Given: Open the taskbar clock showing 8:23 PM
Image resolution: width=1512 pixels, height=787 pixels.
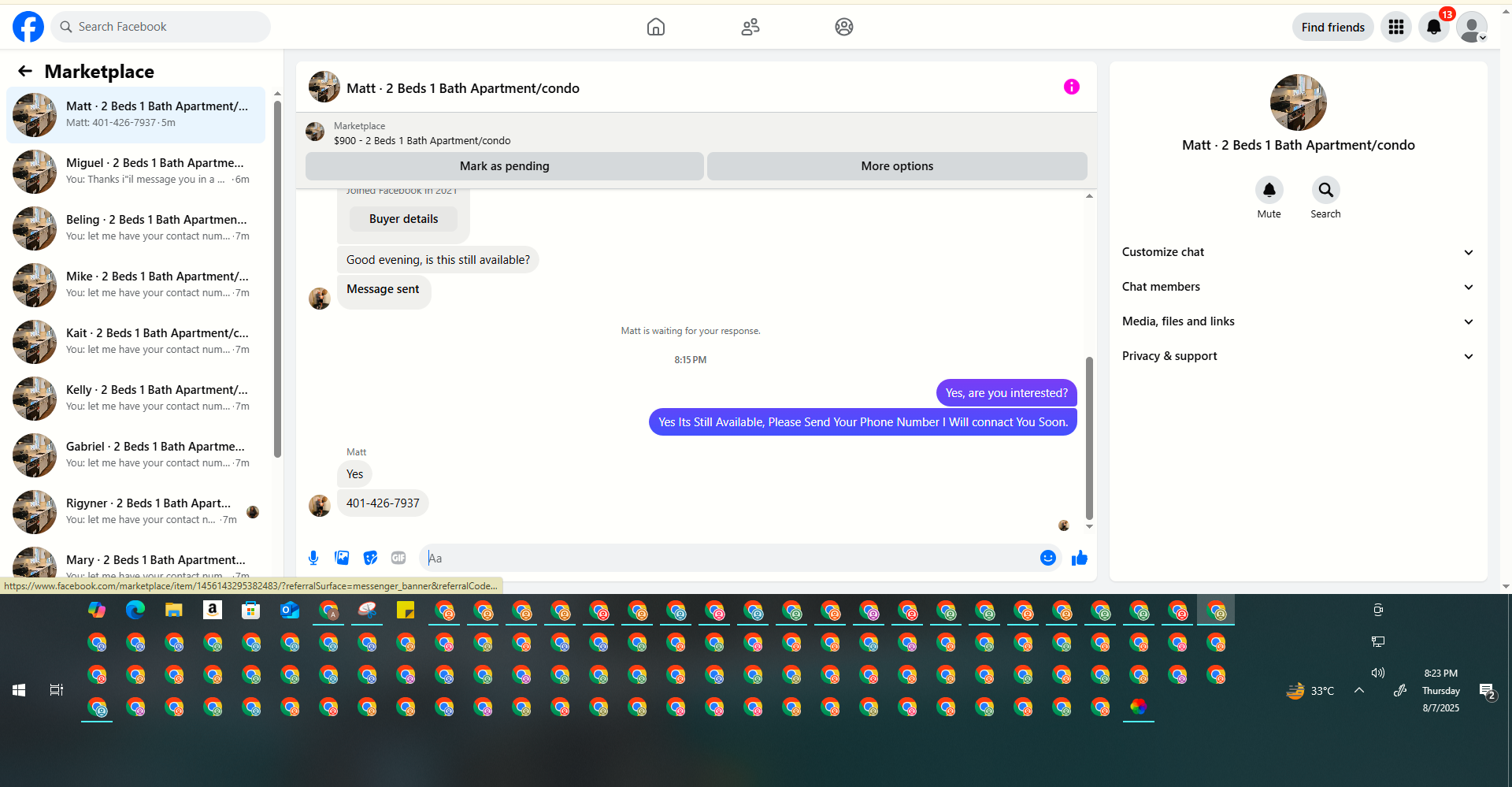Looking at the screenshot, I should click(1441, 690).
